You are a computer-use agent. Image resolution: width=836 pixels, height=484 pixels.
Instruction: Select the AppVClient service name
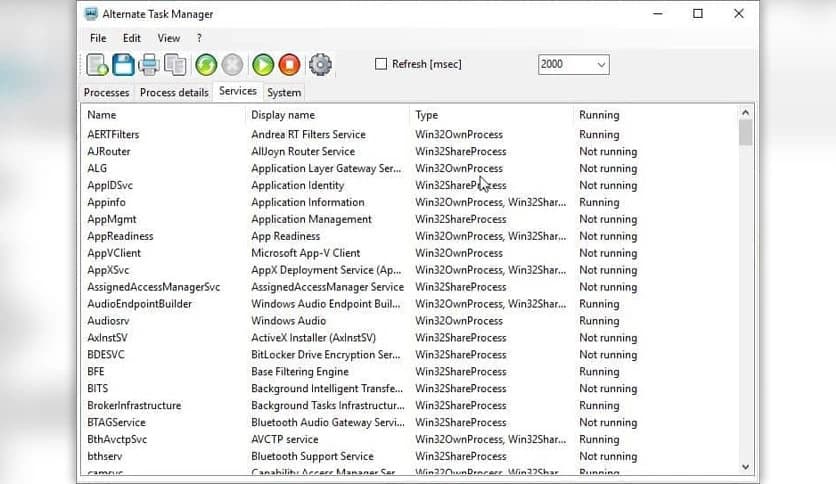(114, 253)
